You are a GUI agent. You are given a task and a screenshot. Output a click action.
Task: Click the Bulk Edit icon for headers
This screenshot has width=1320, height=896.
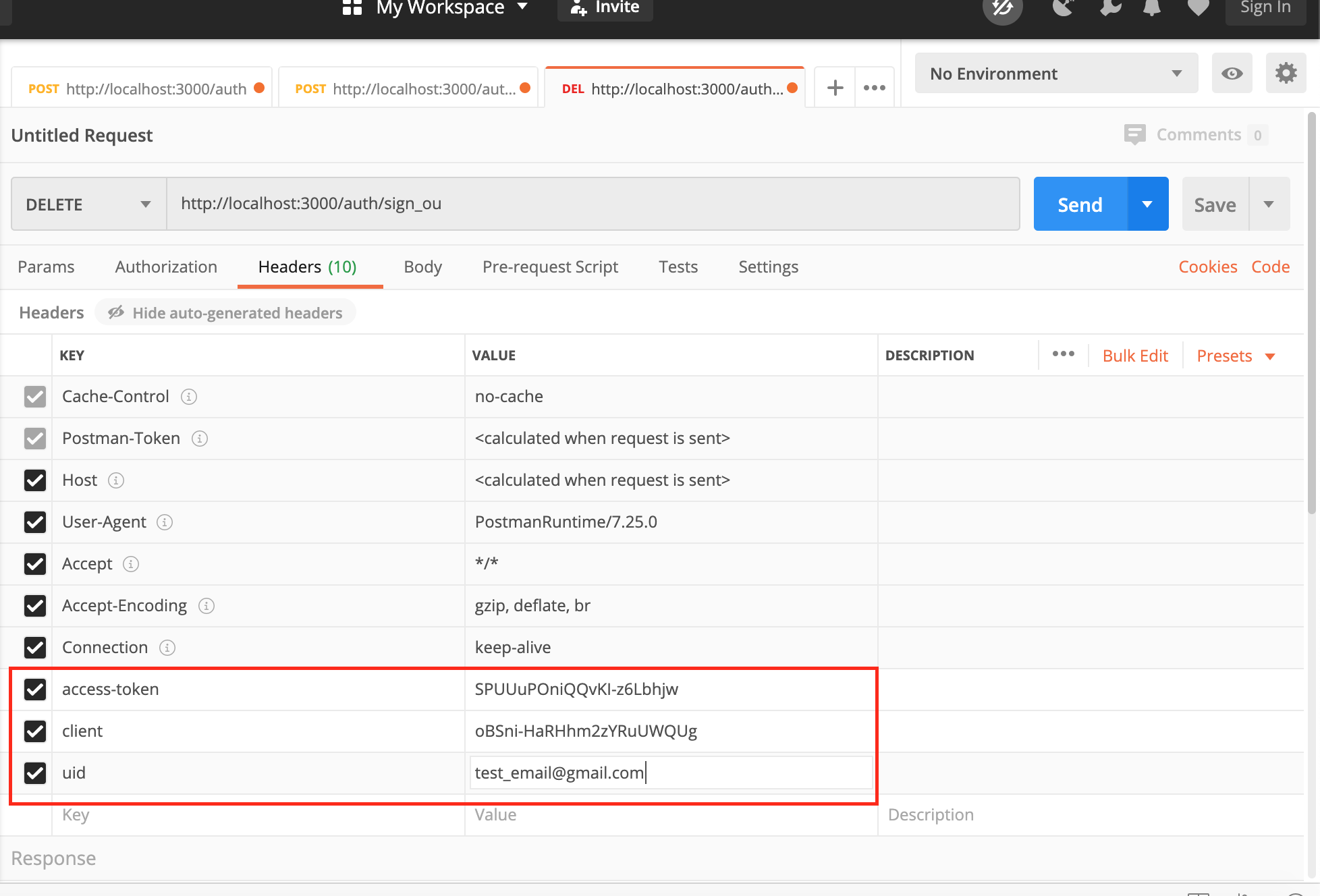point(1136,355)
